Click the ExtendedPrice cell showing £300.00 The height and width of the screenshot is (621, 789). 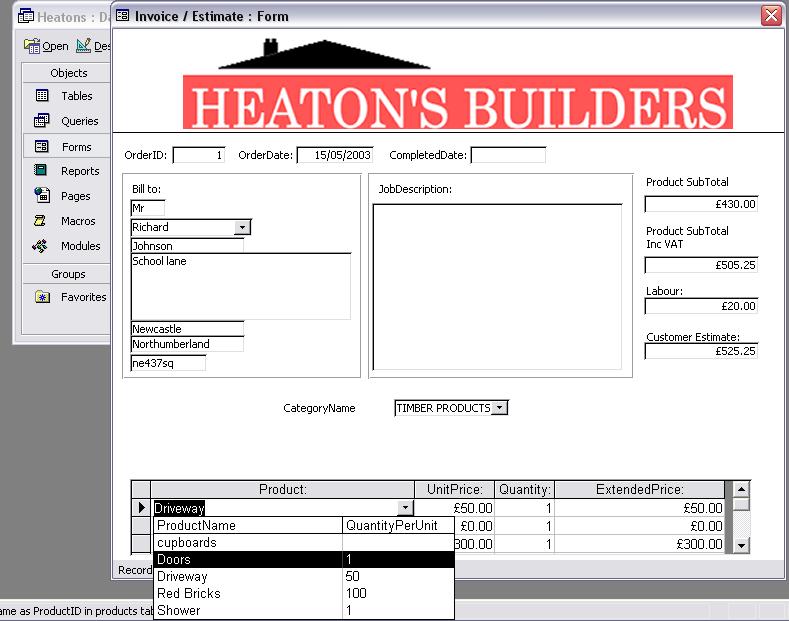(x=640, y=544)
